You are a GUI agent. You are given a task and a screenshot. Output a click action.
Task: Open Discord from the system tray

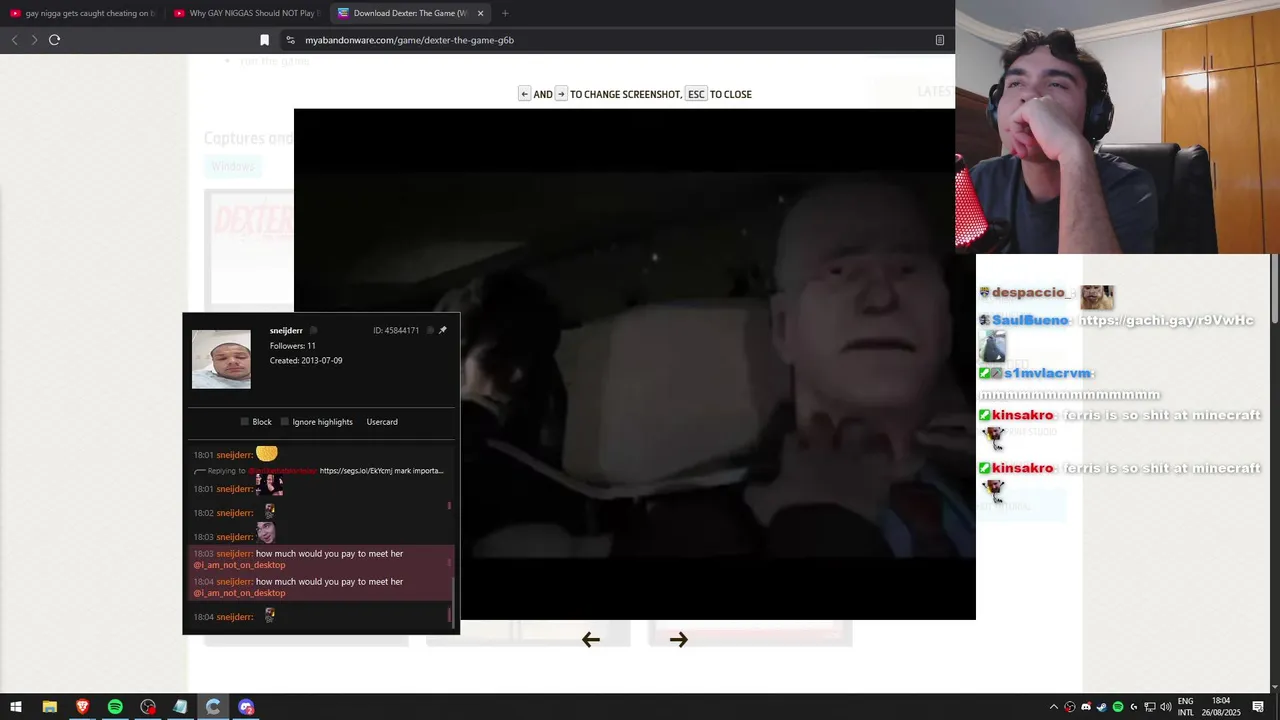click(1086, 707)
